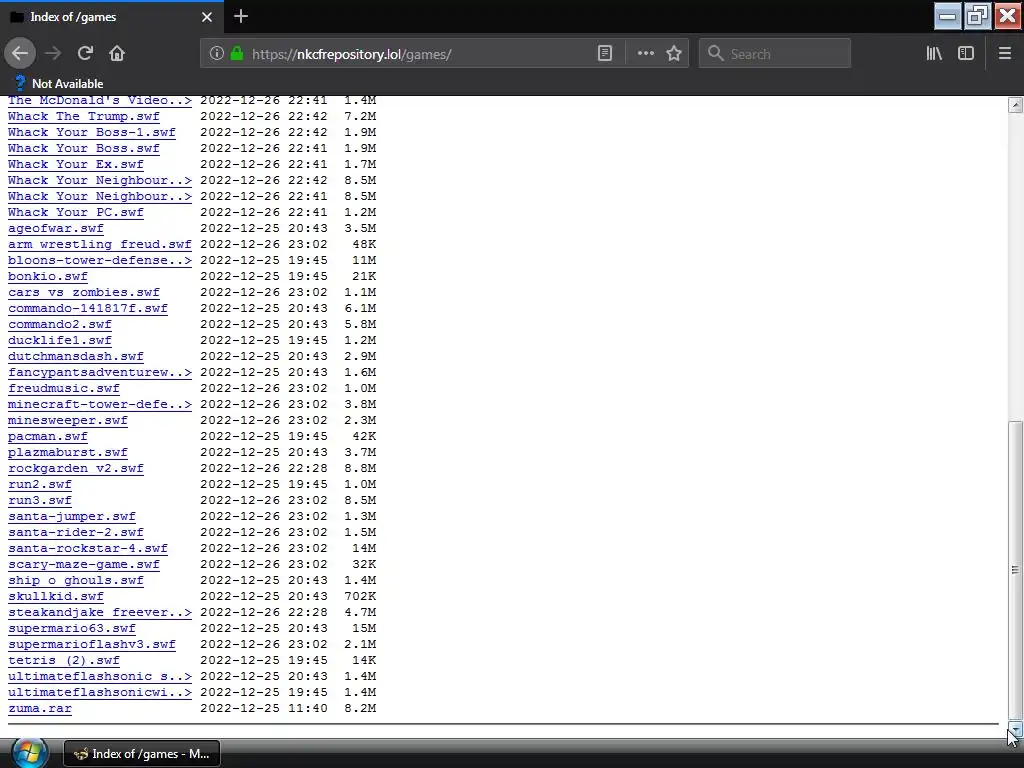The height and width of the screenshot is (768, 1024).
Task: Click scrollbar up arrow
Action: 1015,105
